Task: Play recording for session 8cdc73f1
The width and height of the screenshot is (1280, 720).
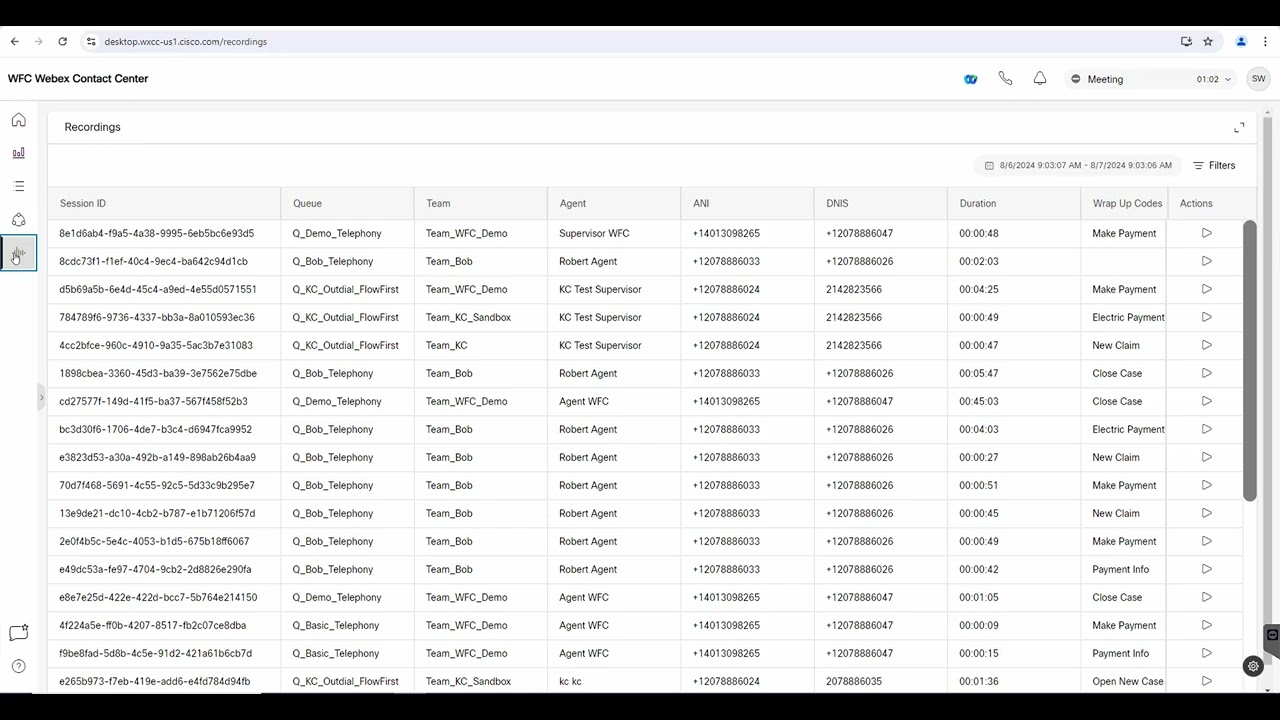Action: pos(1206,261)
